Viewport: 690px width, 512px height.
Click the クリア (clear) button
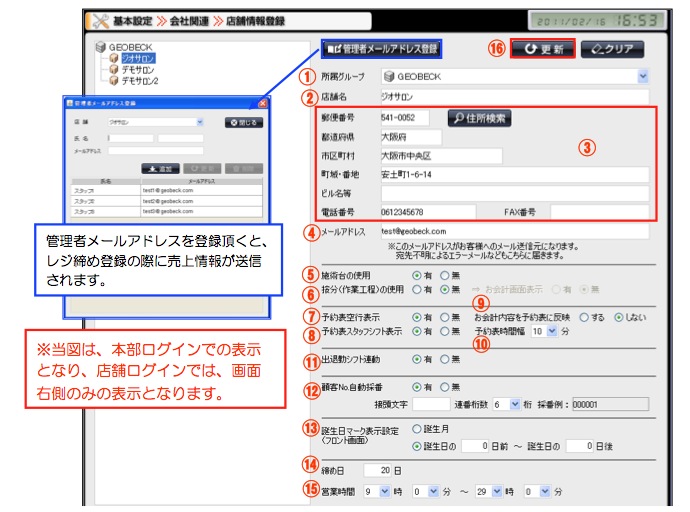[612, 48]
